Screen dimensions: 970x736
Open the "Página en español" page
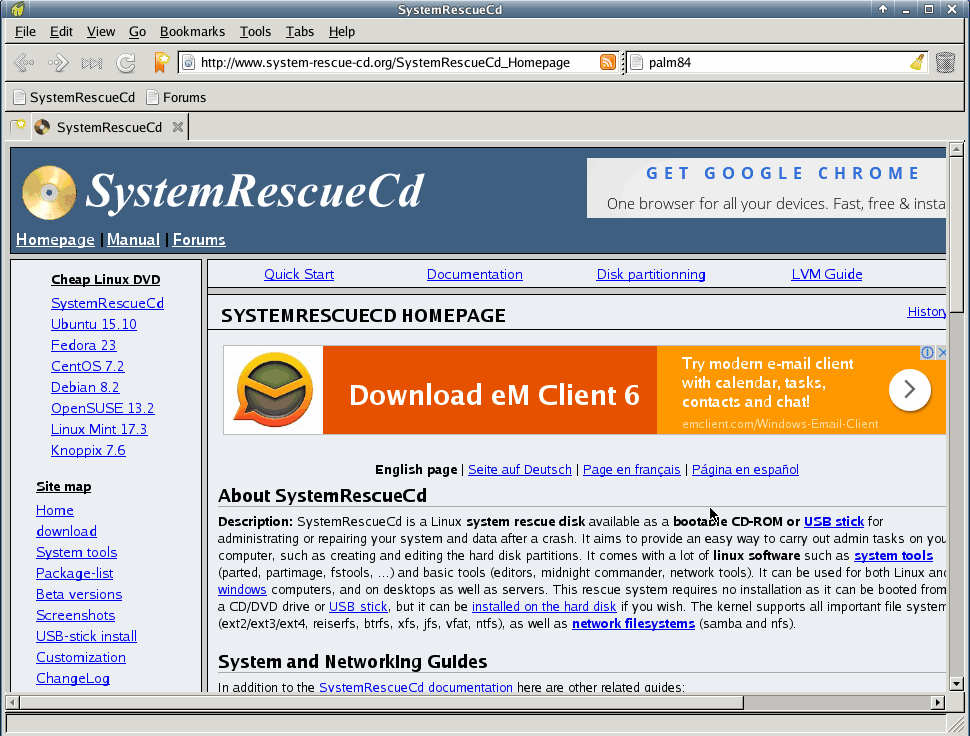(x=744, y=469)
